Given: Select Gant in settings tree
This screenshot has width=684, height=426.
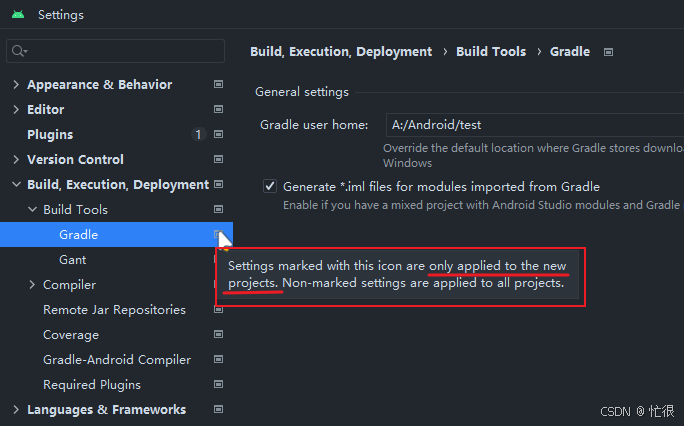Looking at the screenshot, I should (72, 260).
